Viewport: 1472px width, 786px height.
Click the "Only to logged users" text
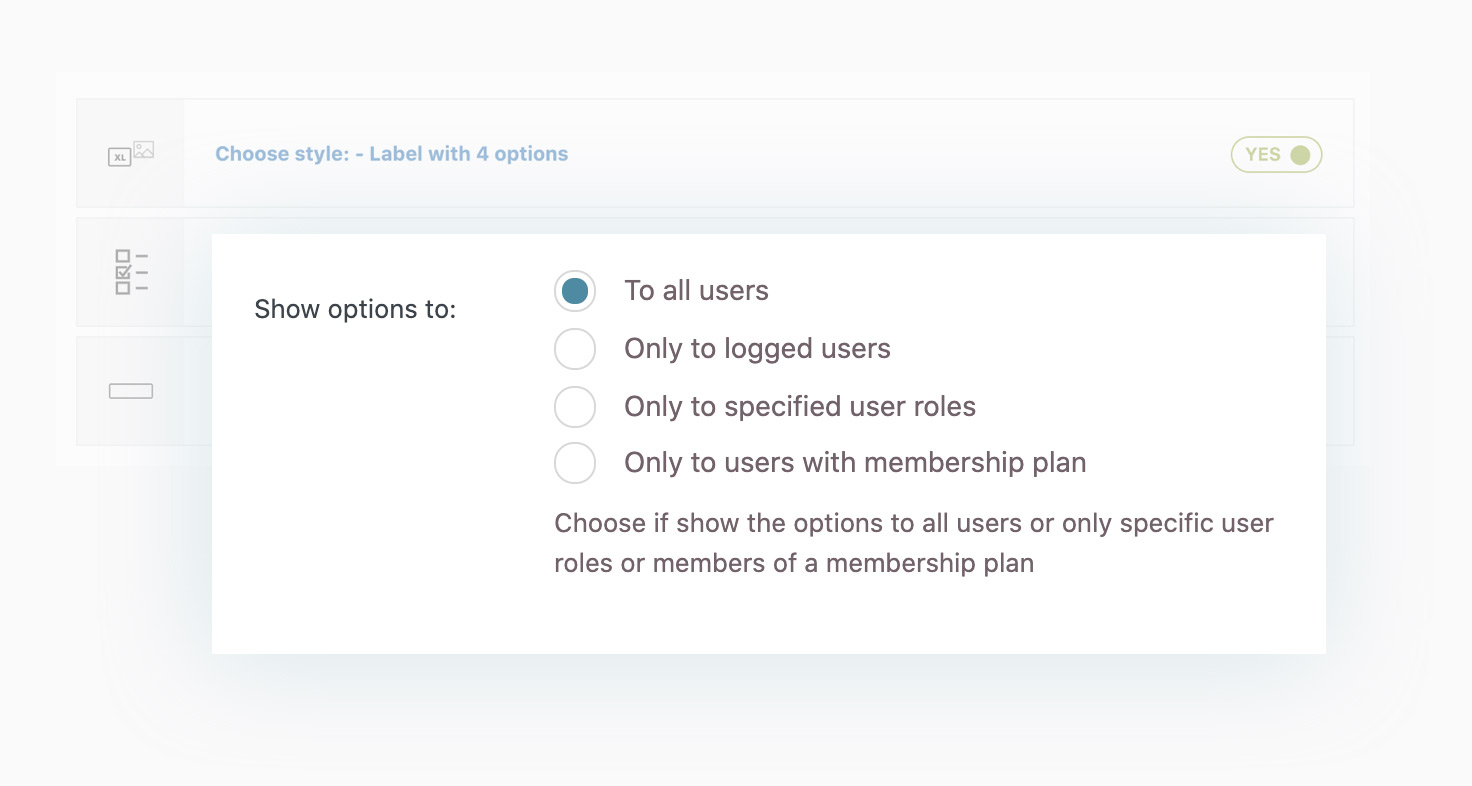point(757,349)
